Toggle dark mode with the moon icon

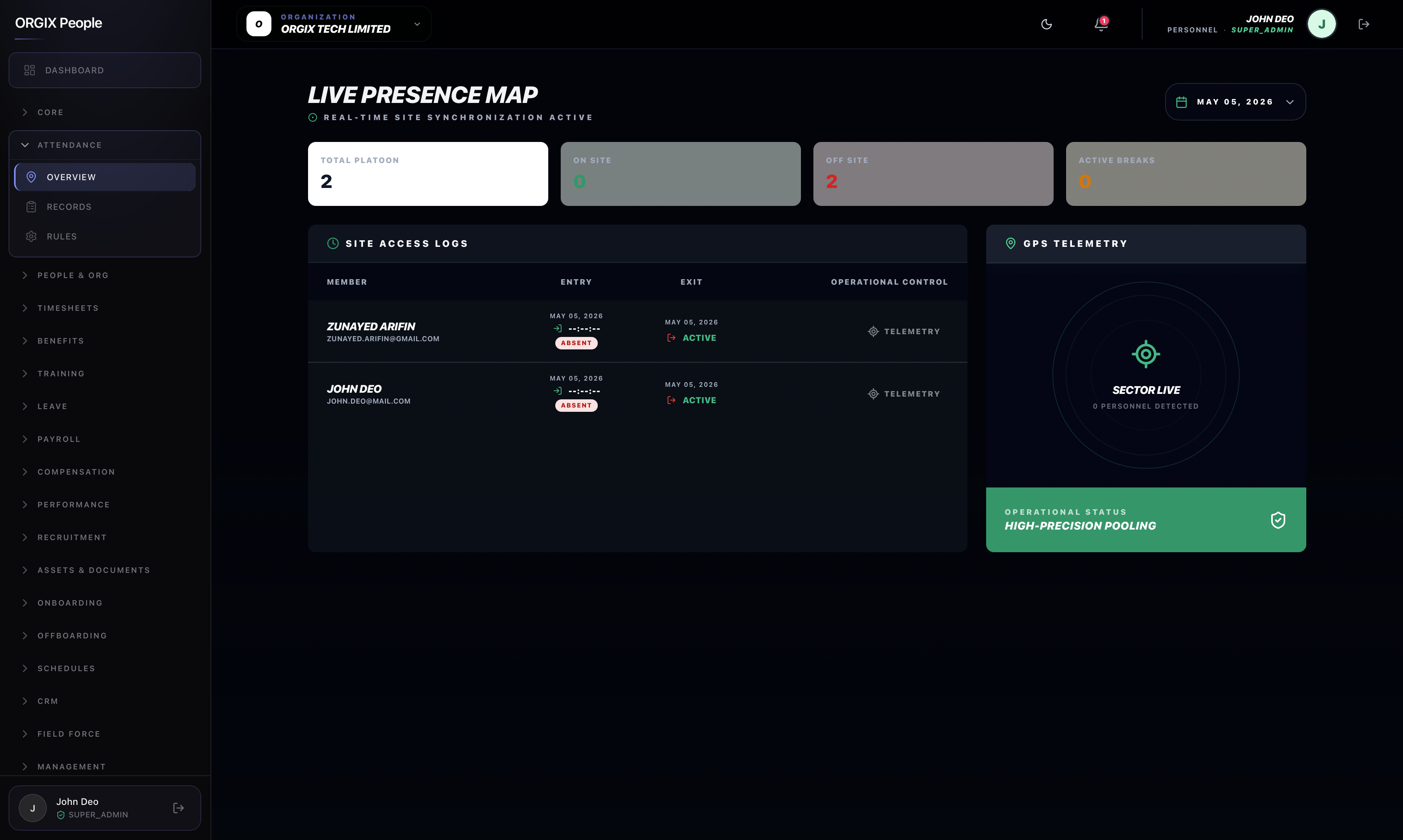[x=1047, y=24]
